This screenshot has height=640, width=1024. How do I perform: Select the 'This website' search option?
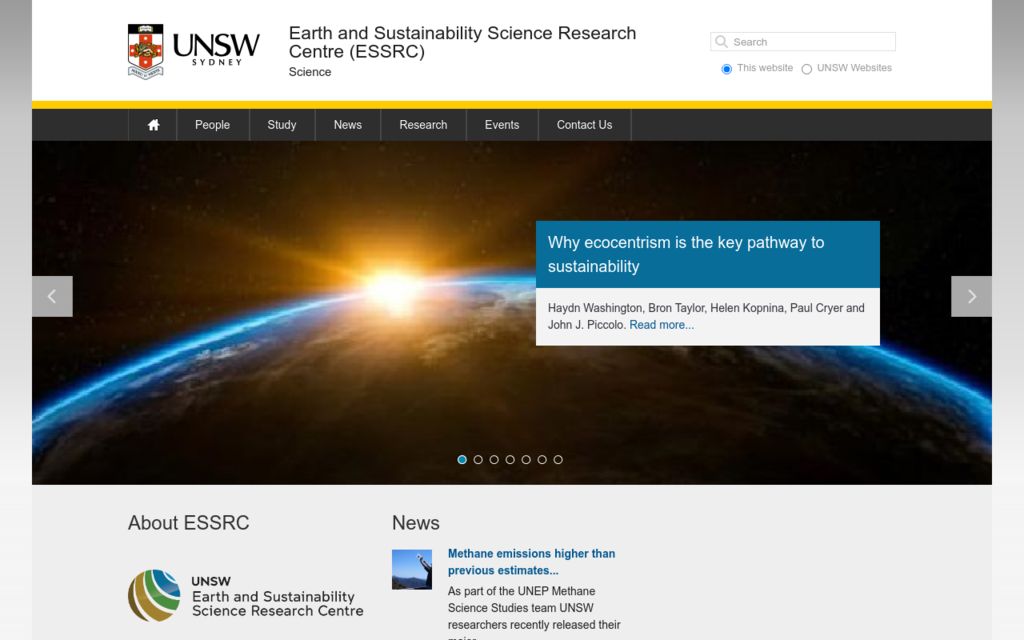coord(726,68)
